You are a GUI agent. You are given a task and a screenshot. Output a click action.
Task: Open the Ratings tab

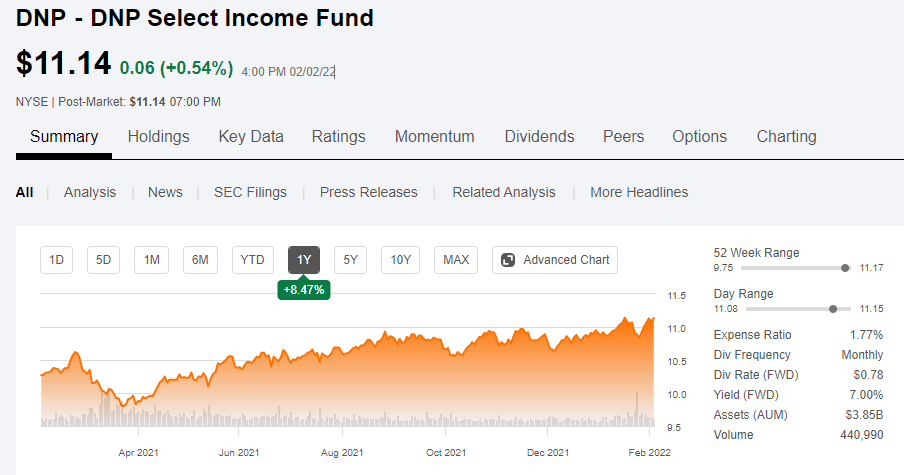pyautogui.click(x=338, y=137)
